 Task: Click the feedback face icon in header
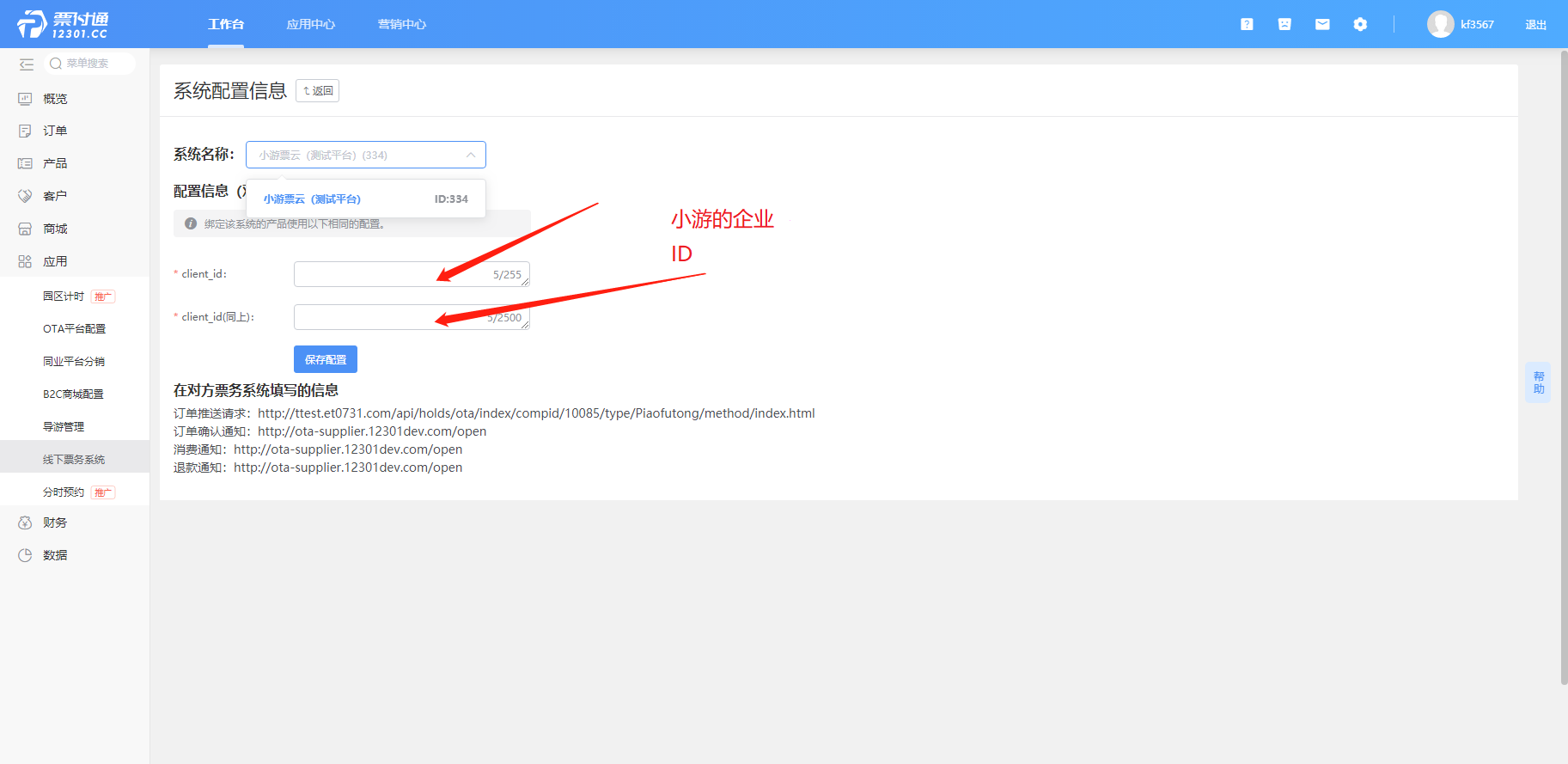1284,24
